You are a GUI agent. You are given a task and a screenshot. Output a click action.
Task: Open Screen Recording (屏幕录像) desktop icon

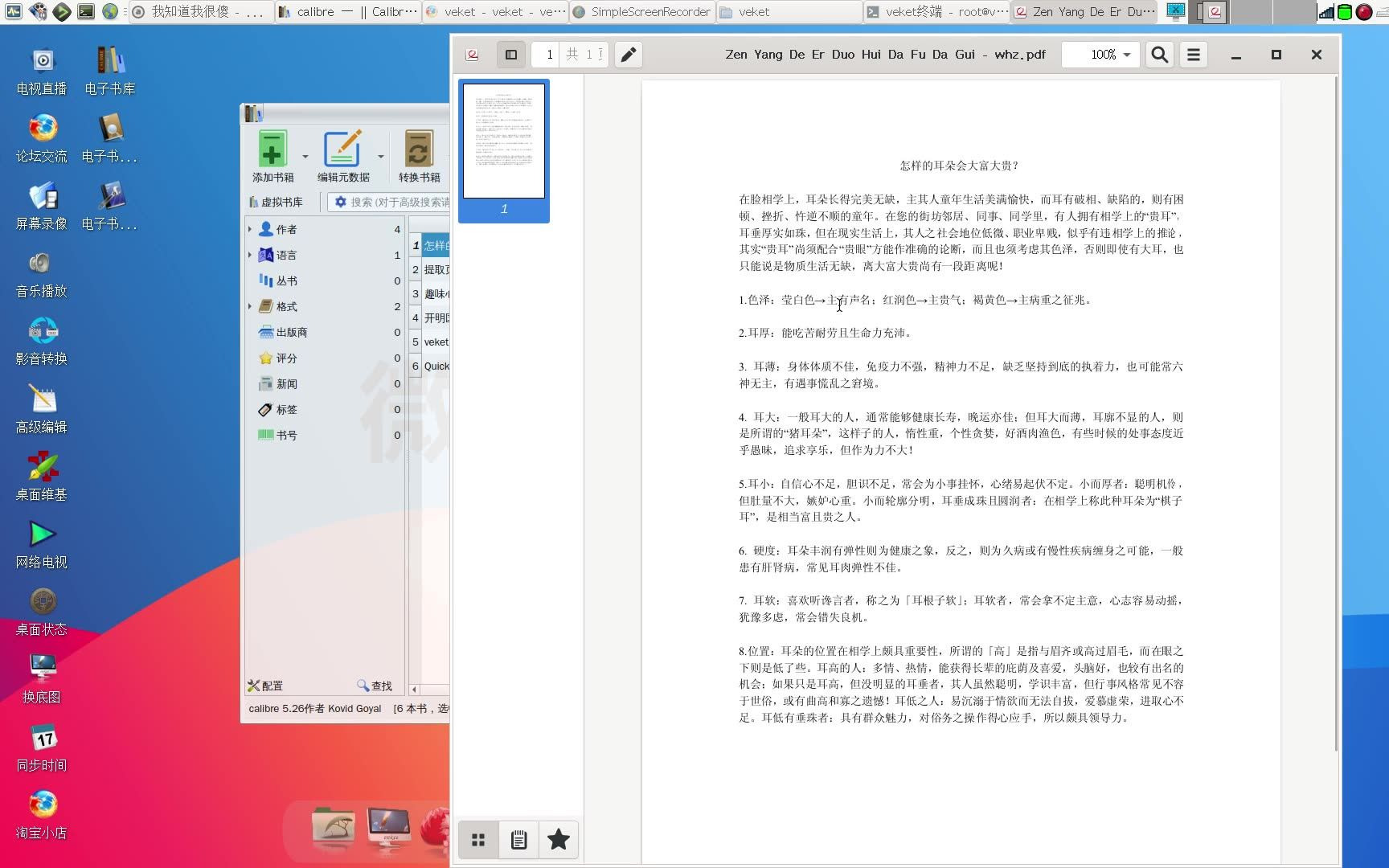click(42, 206)
